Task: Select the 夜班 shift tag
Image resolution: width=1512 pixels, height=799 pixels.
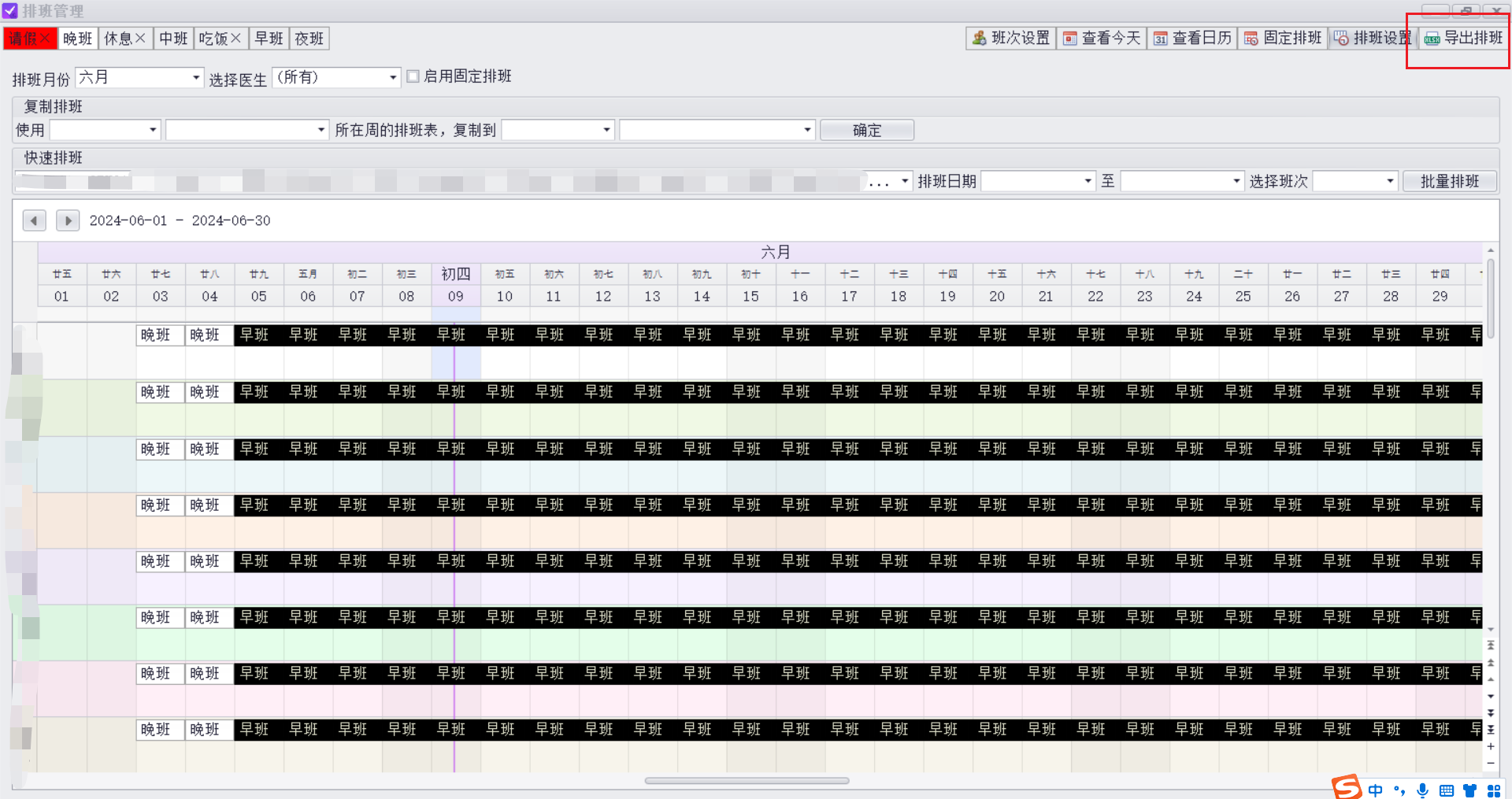Action: coord(309,39)
